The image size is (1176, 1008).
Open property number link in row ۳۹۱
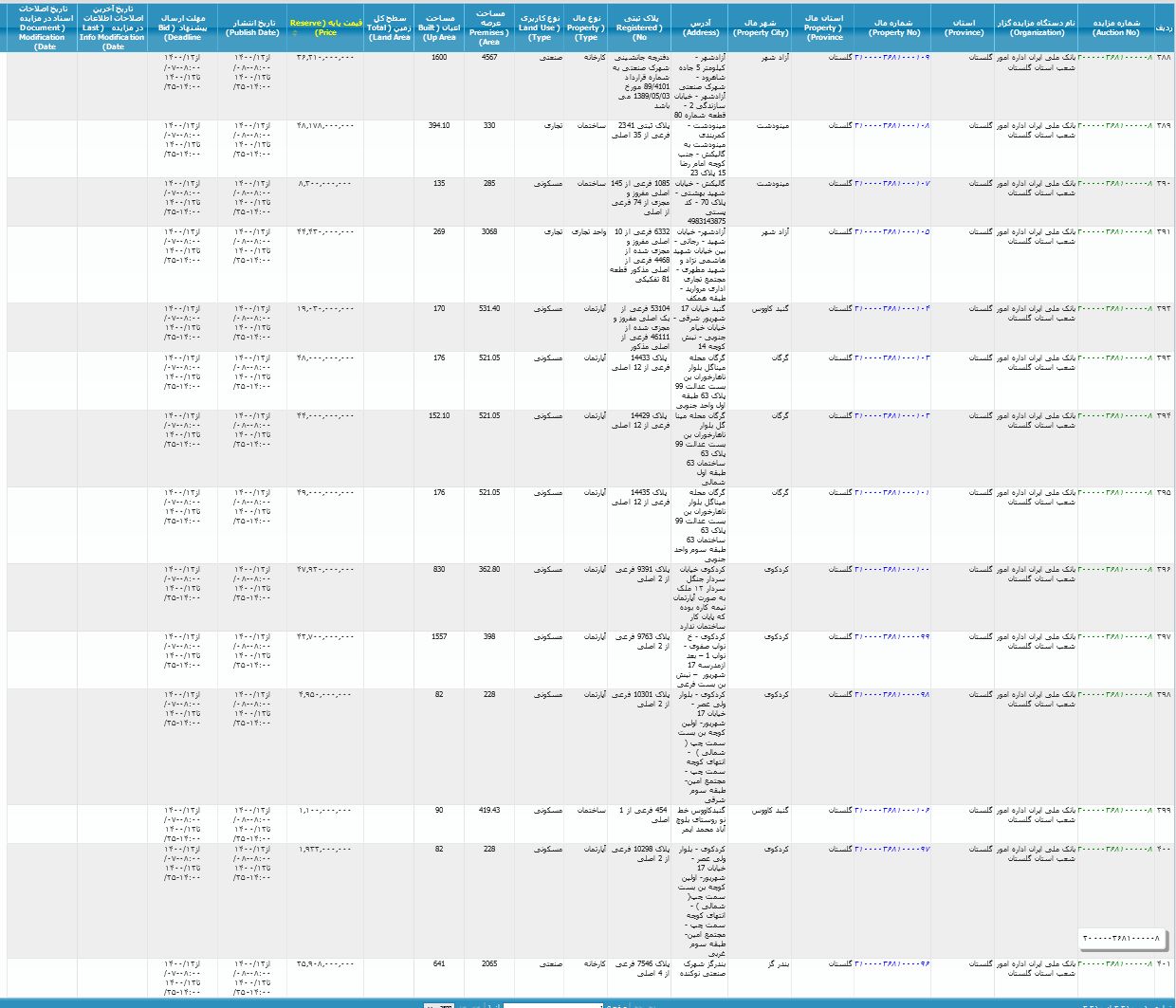[x=892, y=232]
